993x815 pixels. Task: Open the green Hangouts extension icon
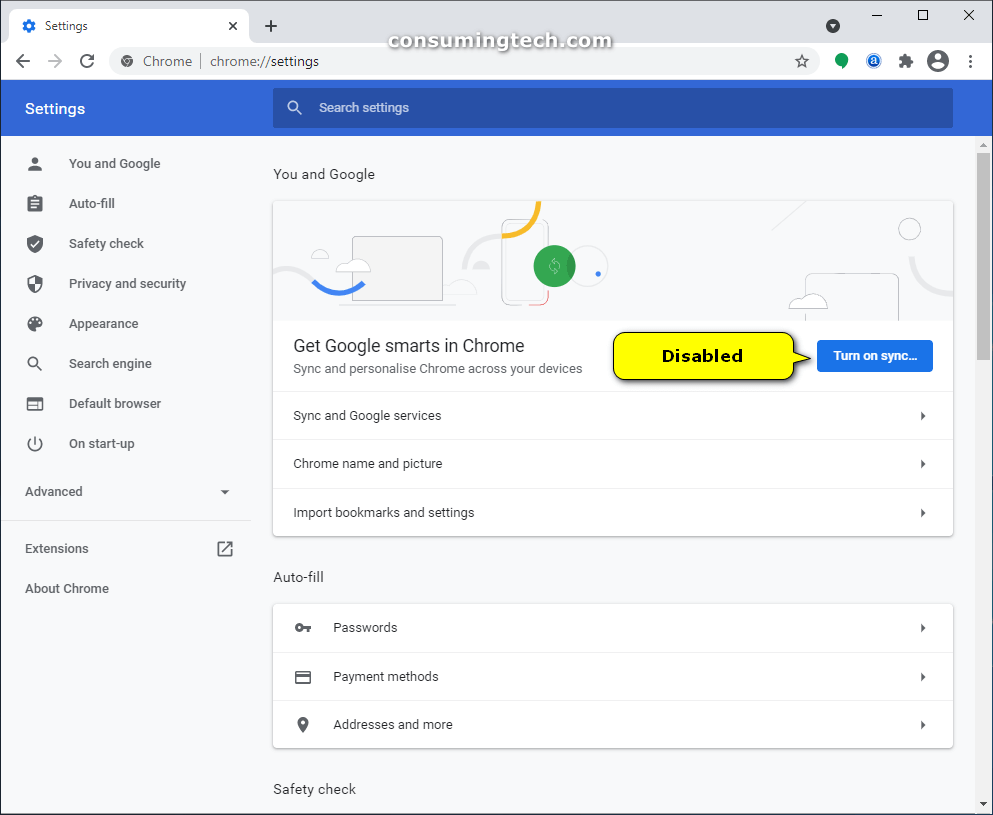pos(841,61)
